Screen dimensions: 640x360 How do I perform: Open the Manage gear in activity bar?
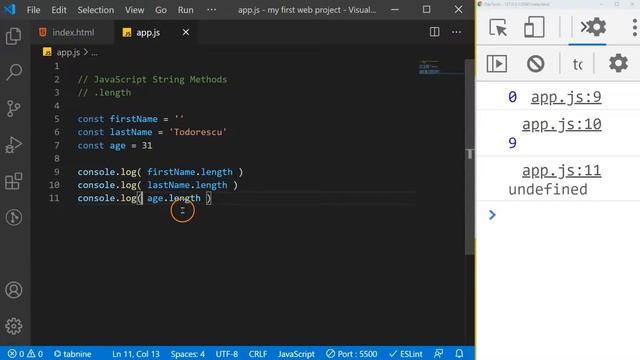click(x=13, y=326)
